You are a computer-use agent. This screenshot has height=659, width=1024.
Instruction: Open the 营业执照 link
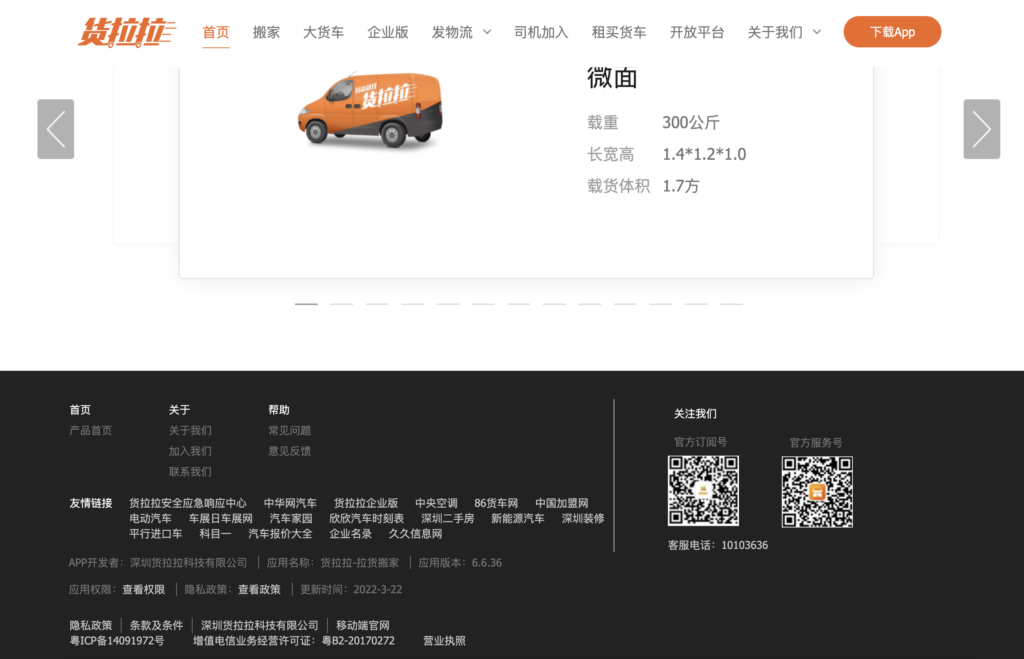[444, 641]
